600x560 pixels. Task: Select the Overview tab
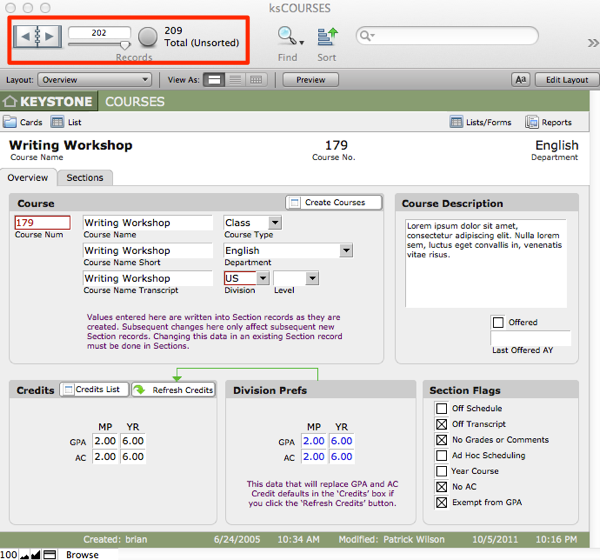click(x=27, y=178)
